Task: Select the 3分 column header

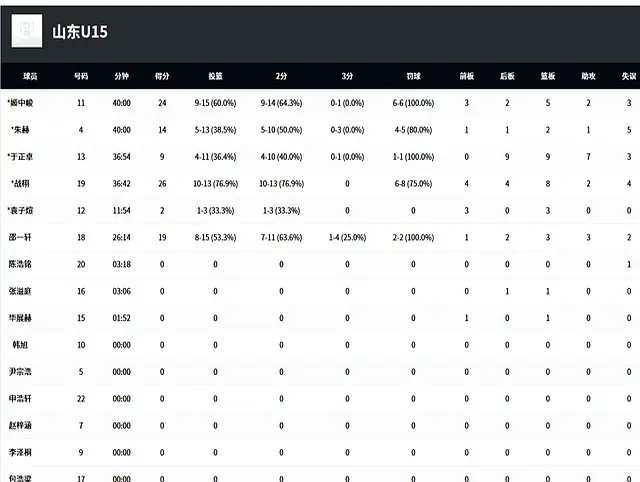Action: (x=347, y=75)
